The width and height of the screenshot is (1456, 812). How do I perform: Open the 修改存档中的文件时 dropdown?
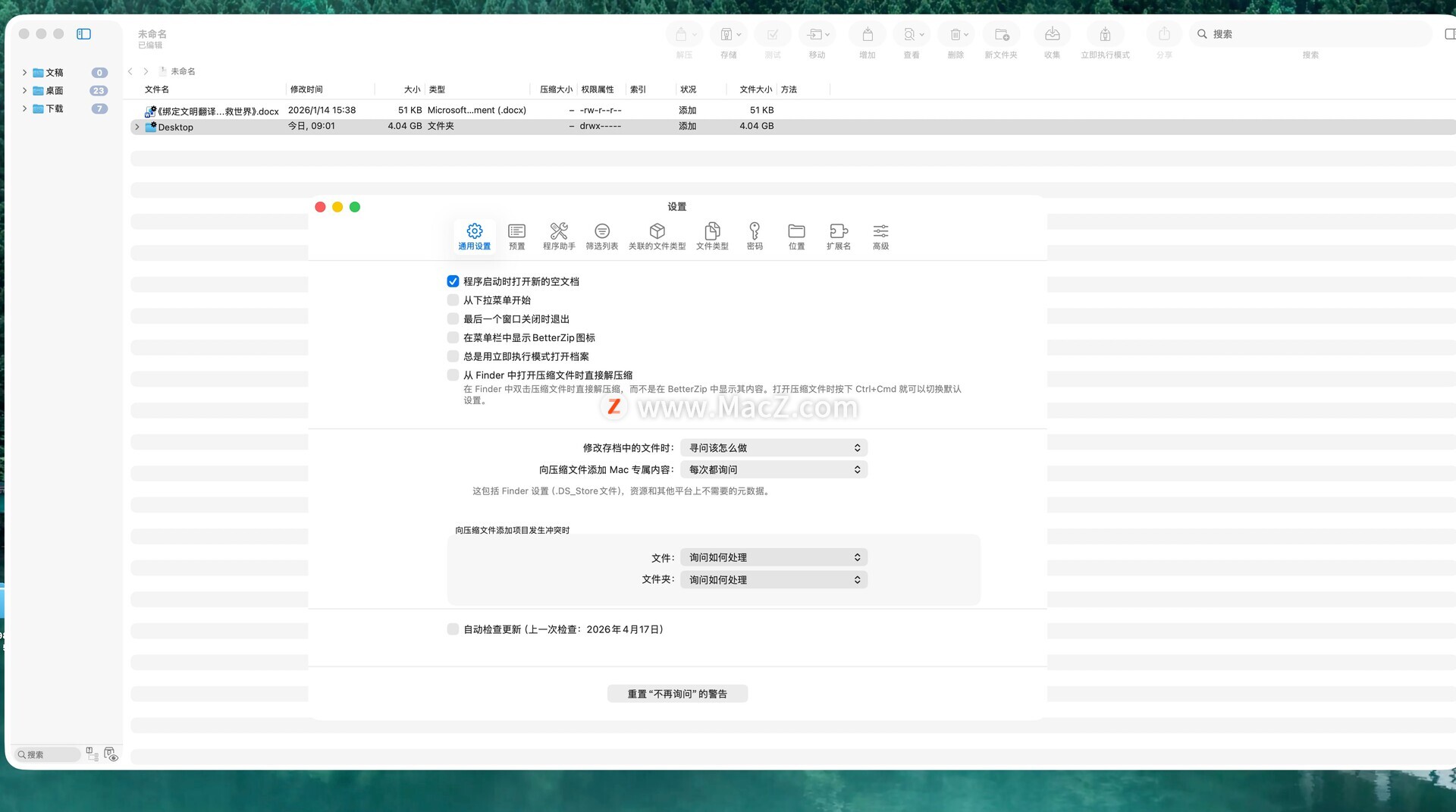773,448
